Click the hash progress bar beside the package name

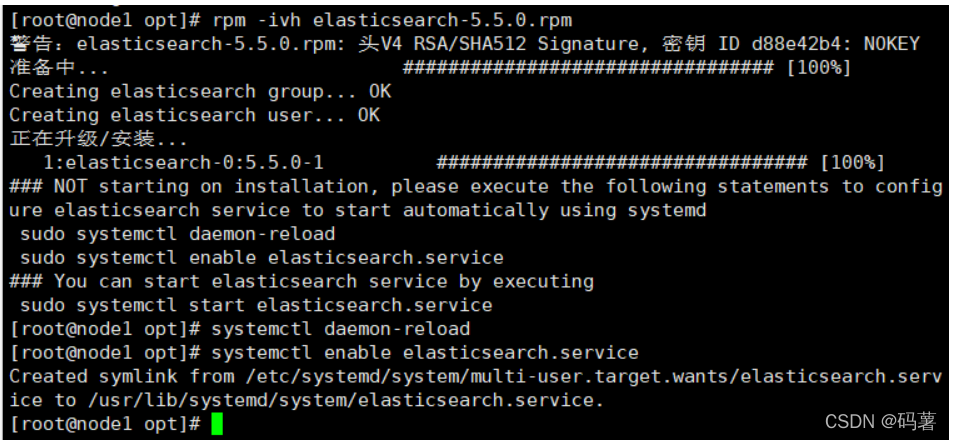point(621,162)
